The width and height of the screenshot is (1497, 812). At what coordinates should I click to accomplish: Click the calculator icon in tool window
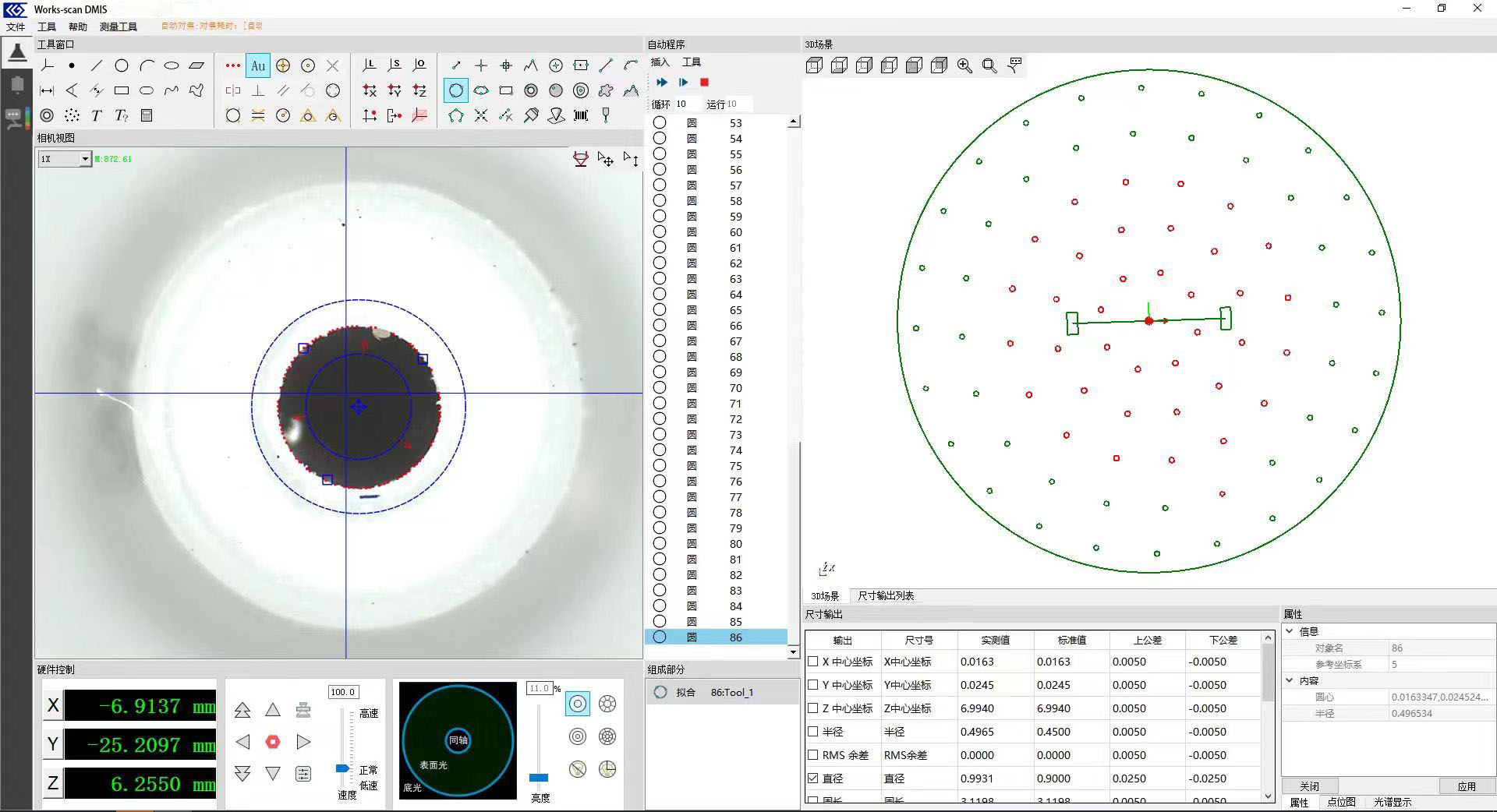pos(146,115)
